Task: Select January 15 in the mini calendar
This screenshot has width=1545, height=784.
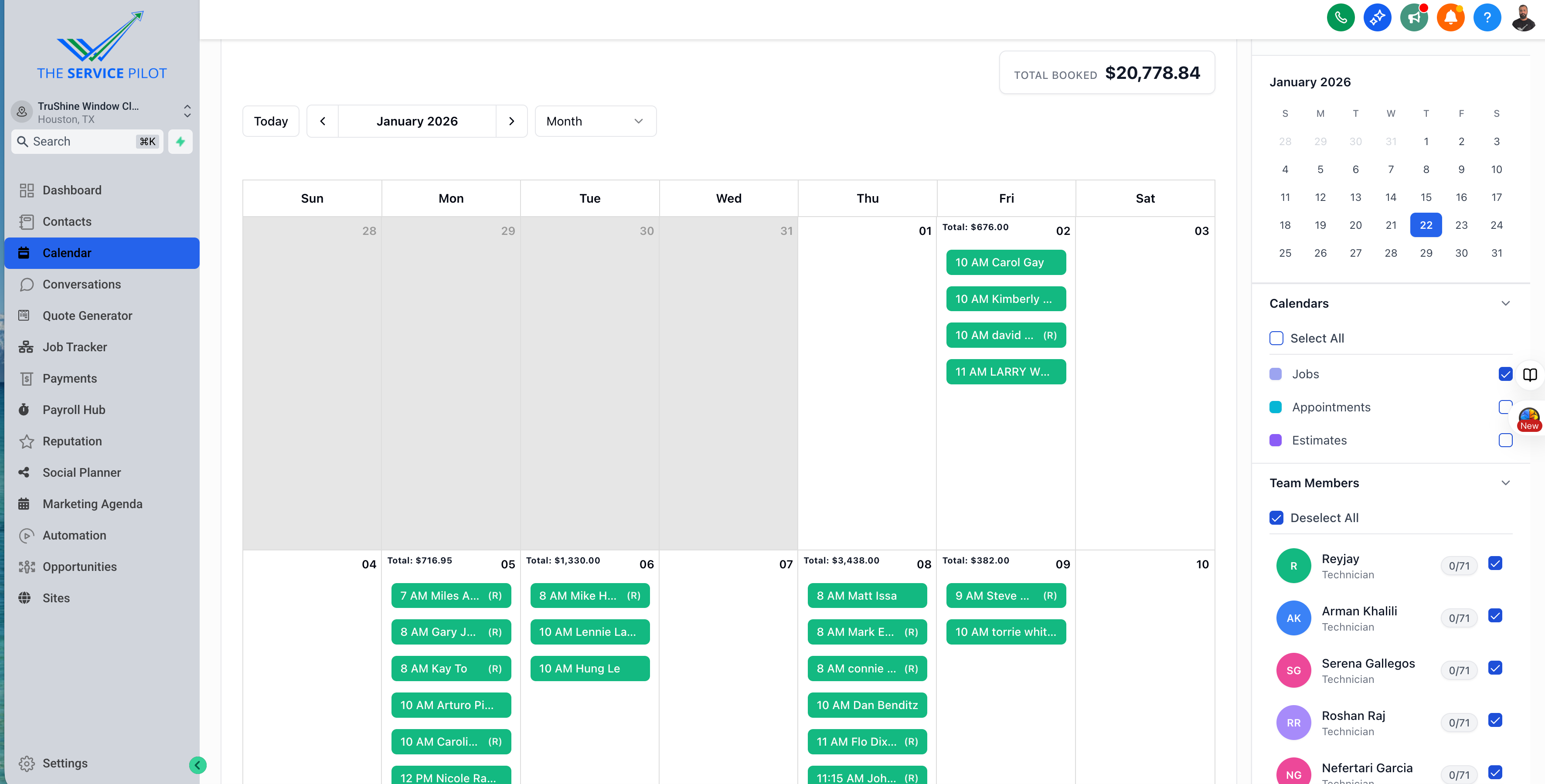Action: [x=1426, y=197]
